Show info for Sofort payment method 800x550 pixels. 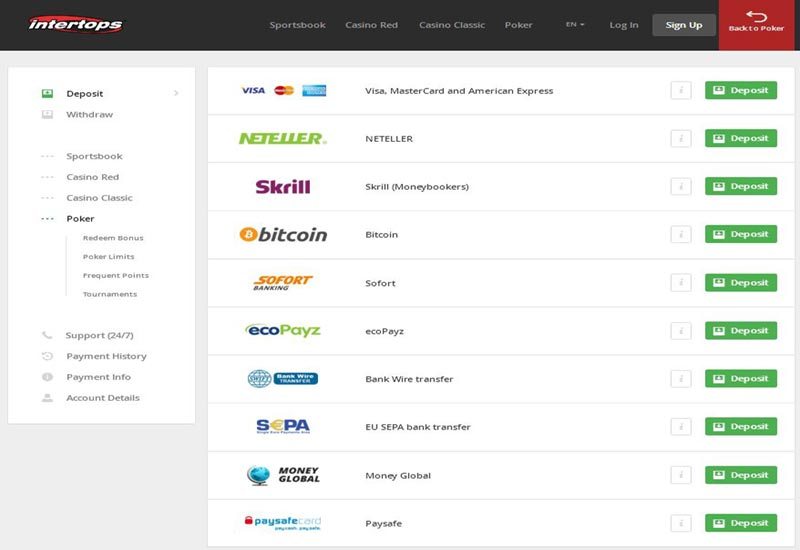[x=681, y=283]
